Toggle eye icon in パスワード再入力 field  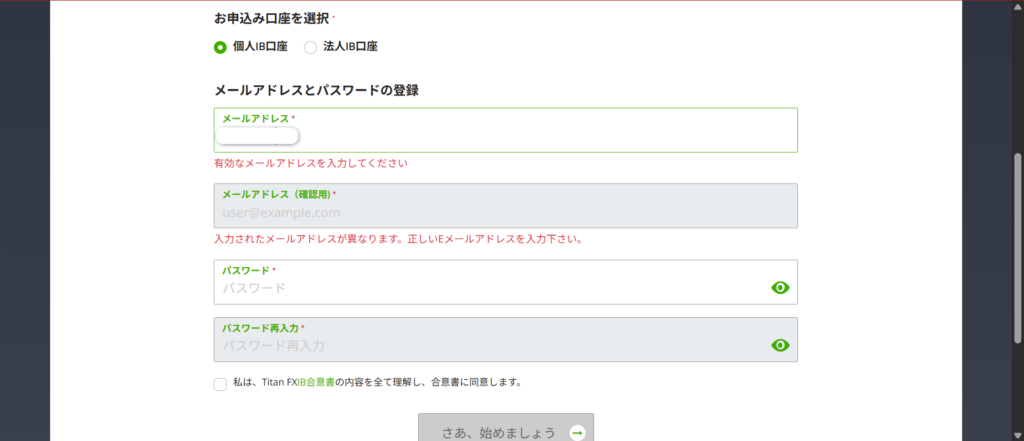[x=780, y=345]
